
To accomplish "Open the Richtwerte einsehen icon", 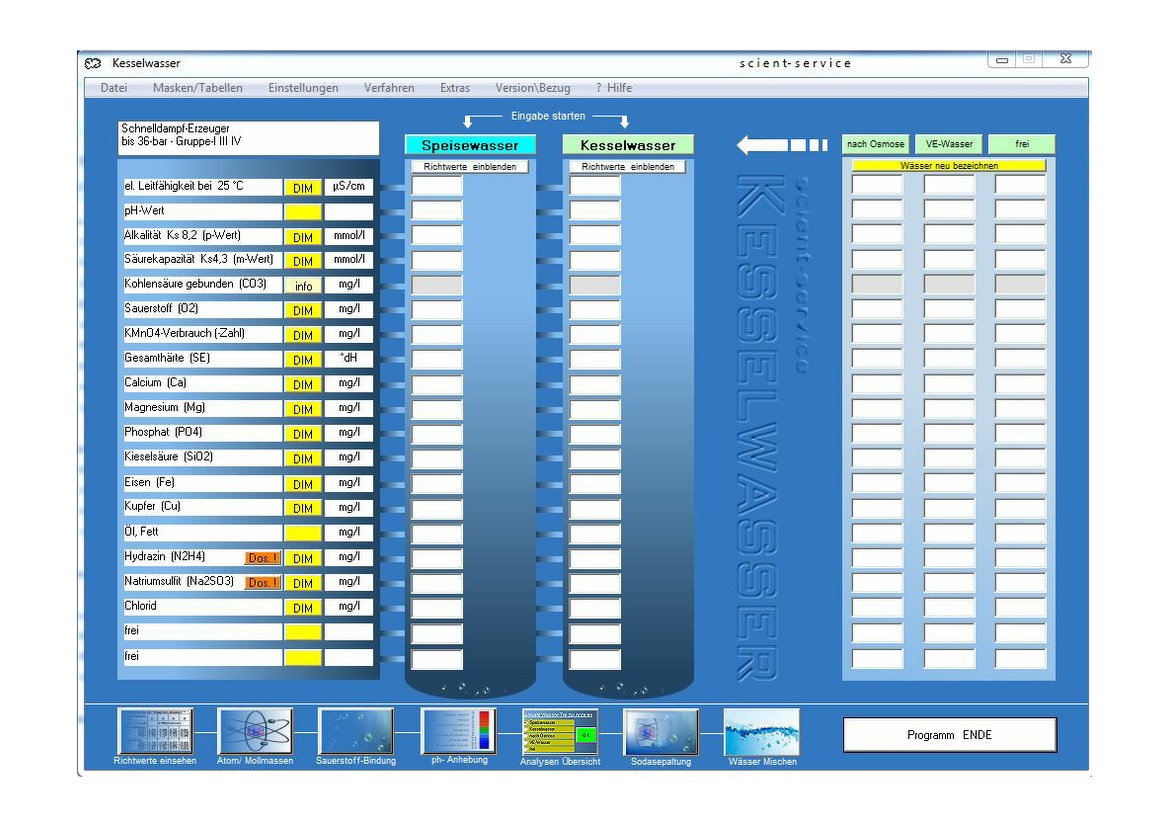I will 155,731.
